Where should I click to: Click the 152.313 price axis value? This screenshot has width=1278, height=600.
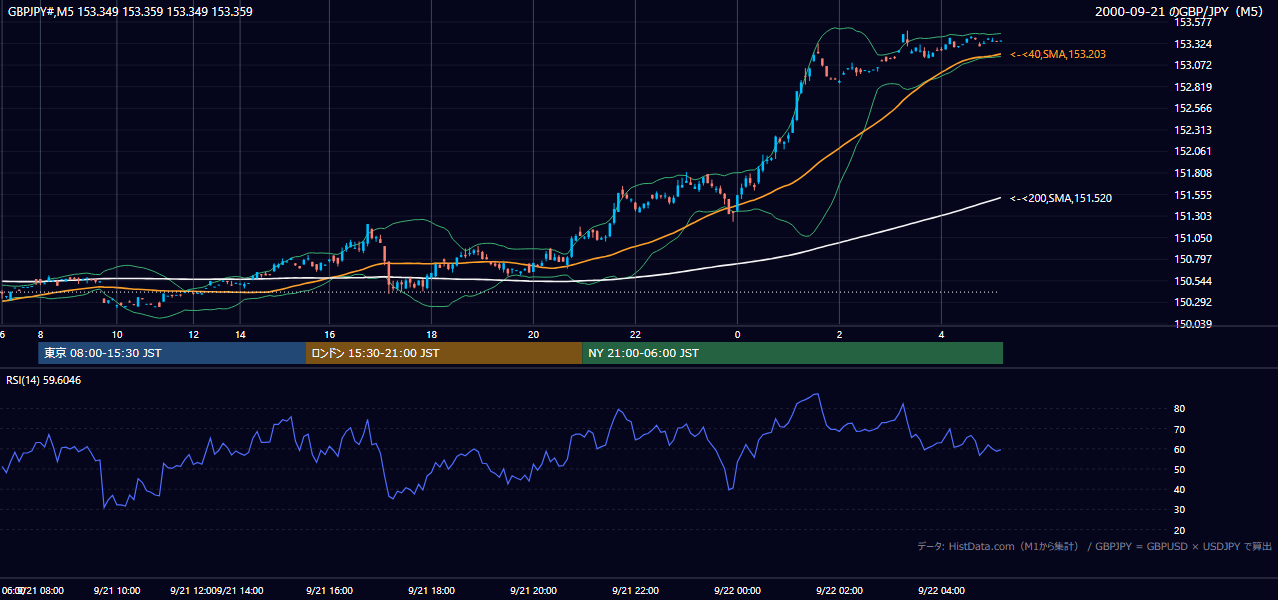(1193, 130)
